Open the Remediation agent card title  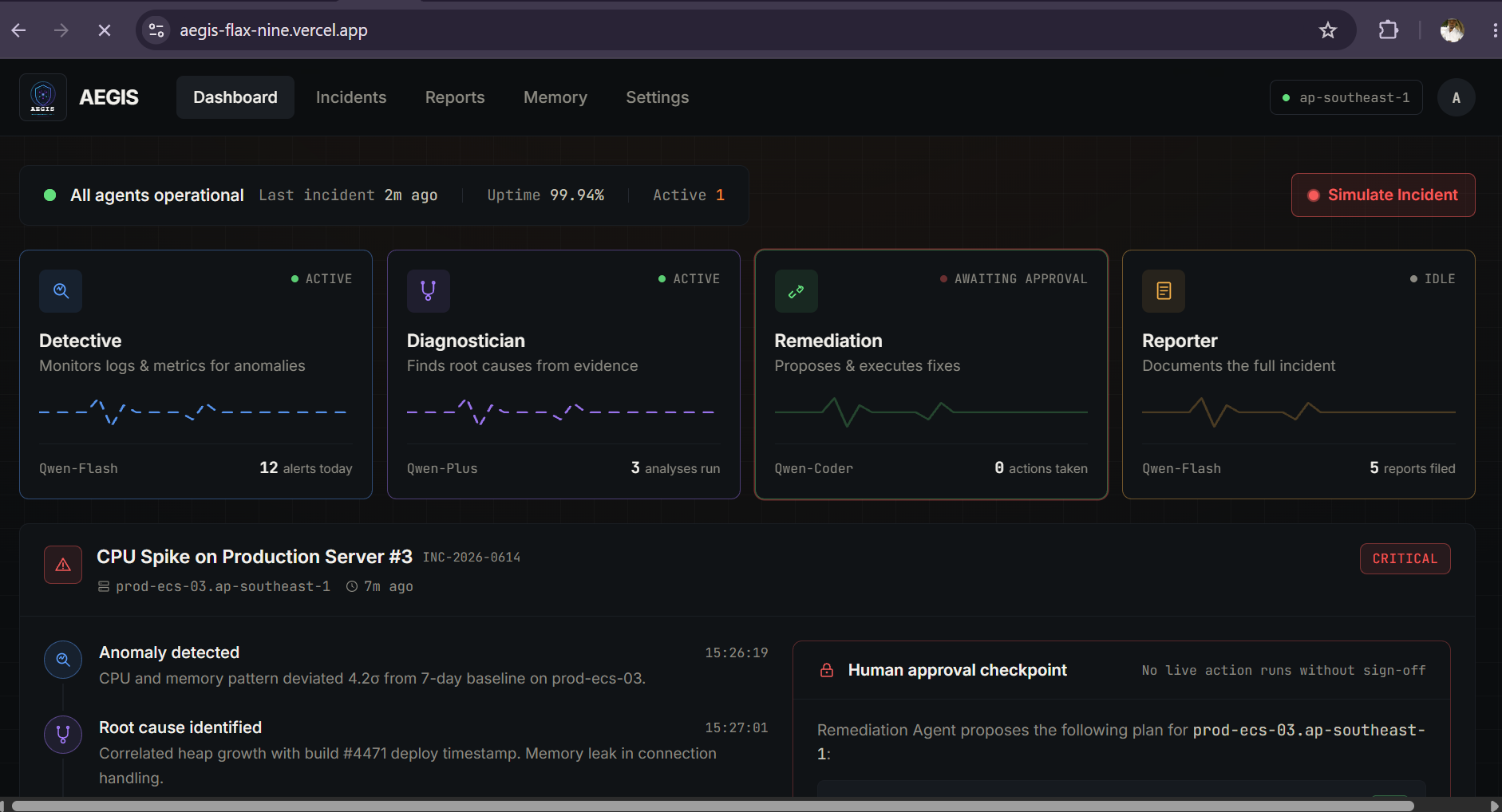(x=828, y=341)
